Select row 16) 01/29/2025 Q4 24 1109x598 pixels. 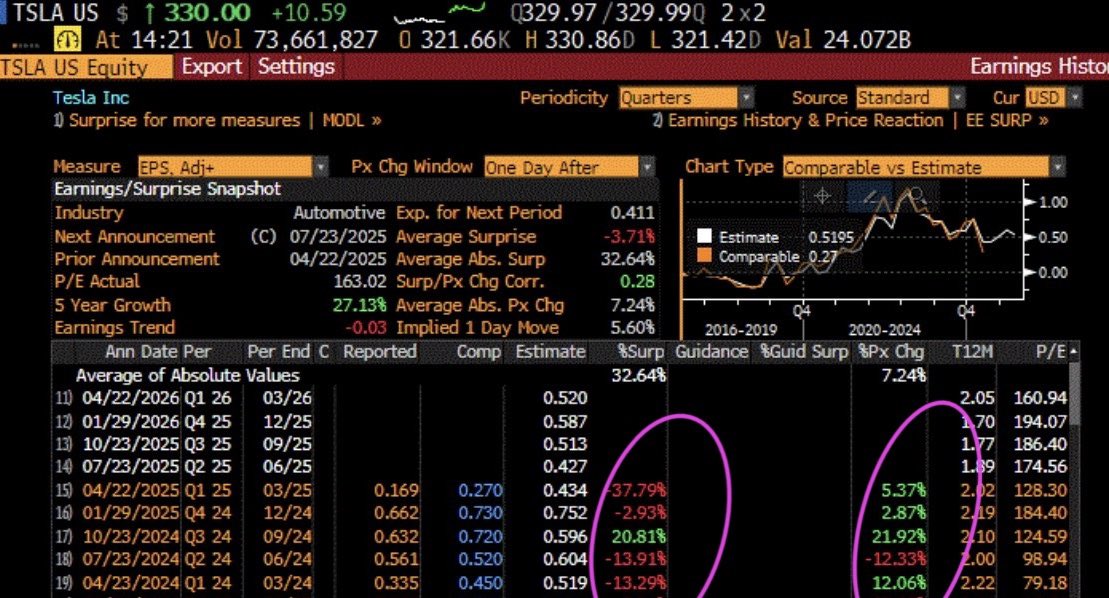pyautogui.click(x=560, y=512)
